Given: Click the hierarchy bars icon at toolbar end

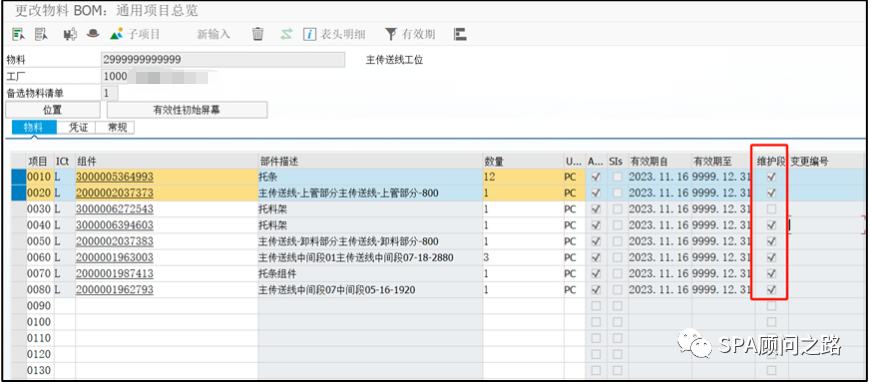Looking at the screenshot, I should pos(459,34).
